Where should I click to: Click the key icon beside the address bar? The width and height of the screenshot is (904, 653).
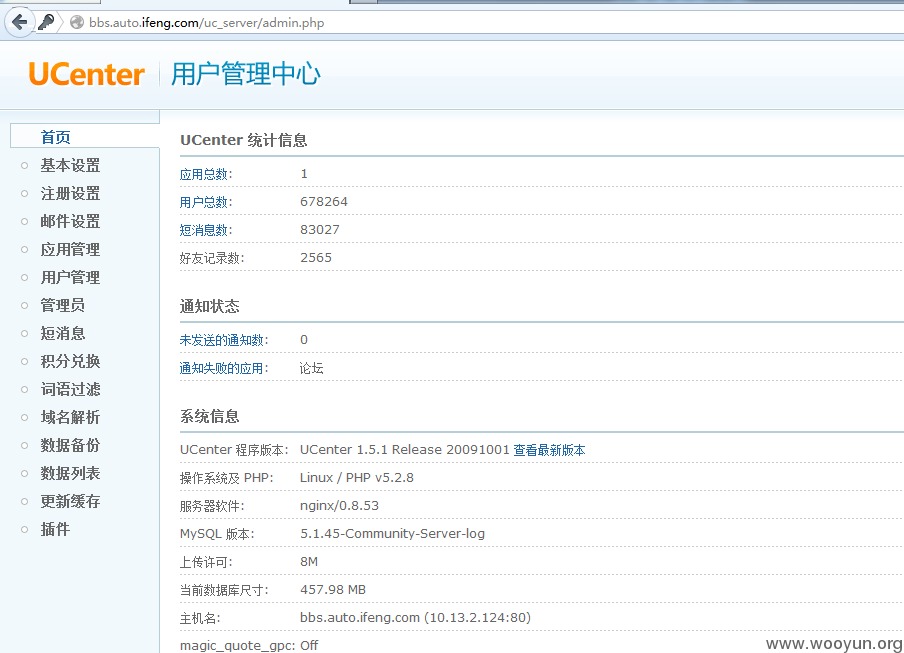pyautogui.click(x=46, y=22)
